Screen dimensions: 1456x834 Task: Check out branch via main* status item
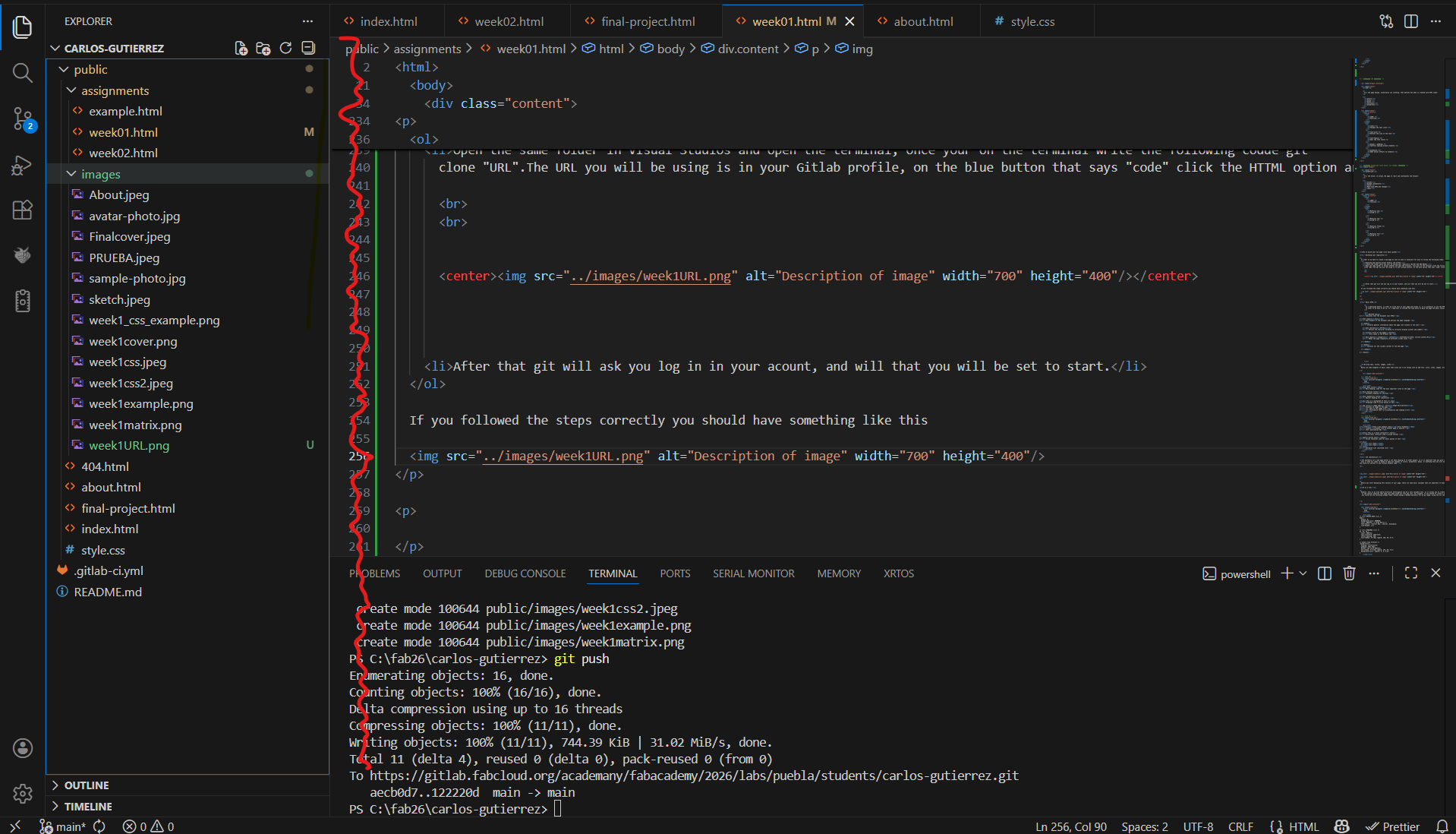tap(63, 826)
